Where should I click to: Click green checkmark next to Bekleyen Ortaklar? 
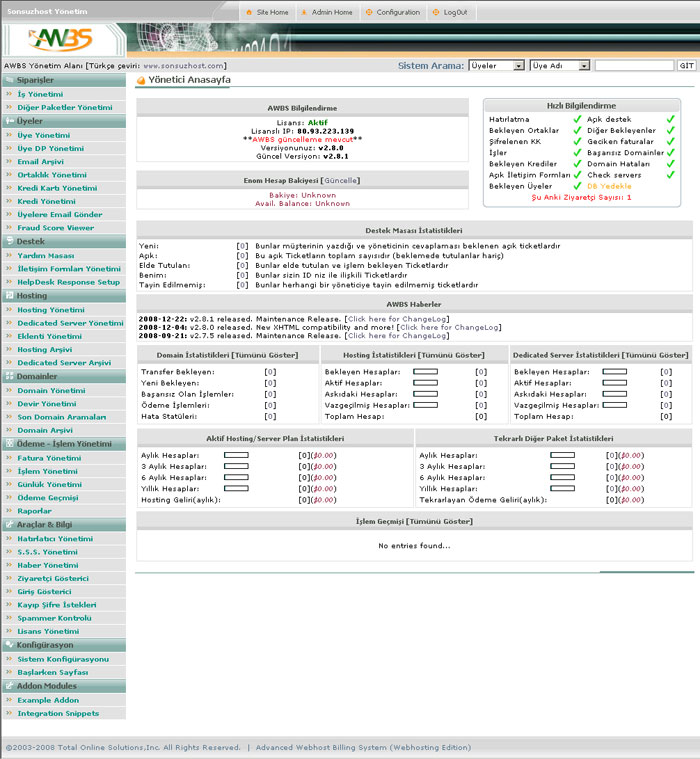tap(577, 130)
